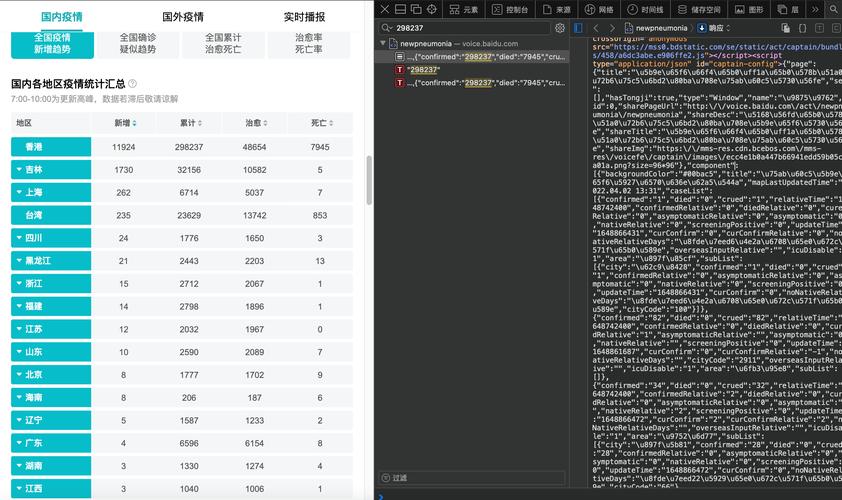Select the 全国确诊疑似趋势 chart button
Image resolution: width=842 pixels, height=500 pixels.
coord(138,44)
